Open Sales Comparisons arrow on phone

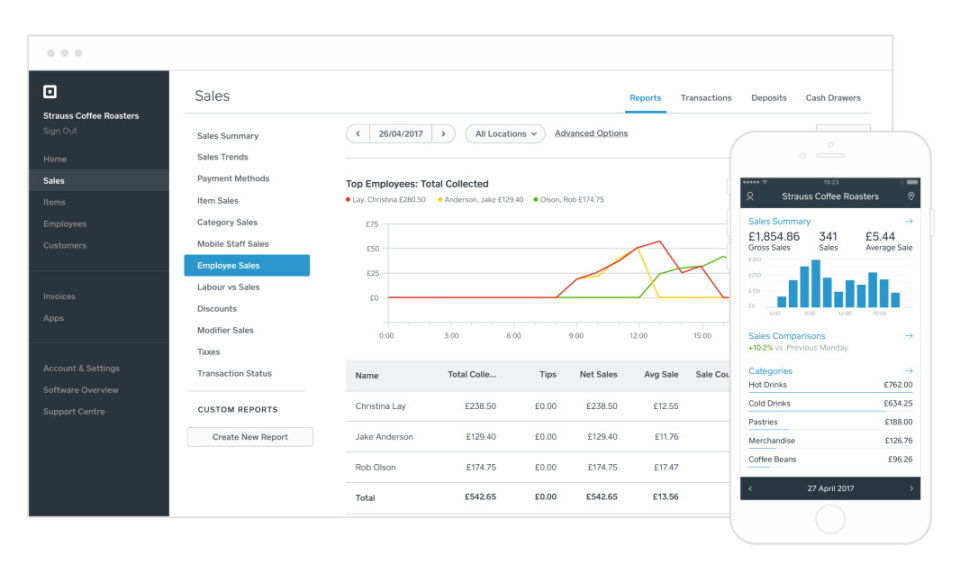click(909, 335)
